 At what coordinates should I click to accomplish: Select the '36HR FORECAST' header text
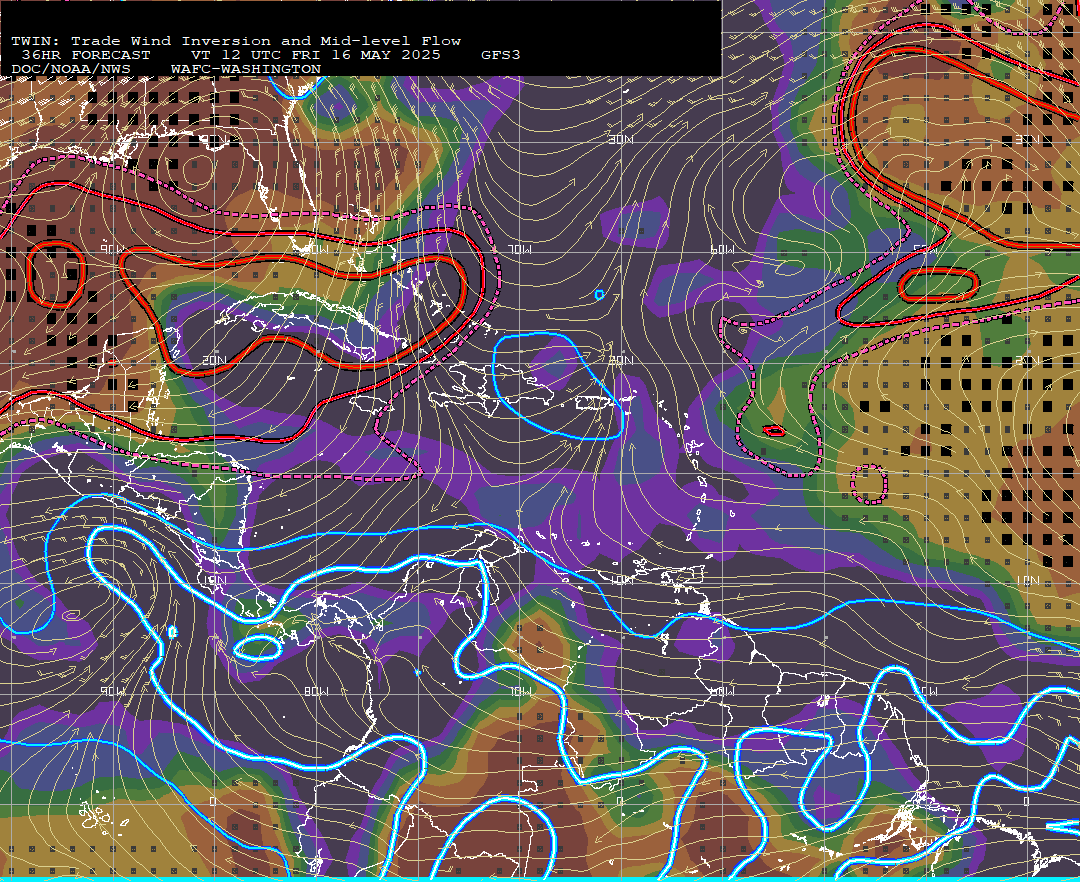pyautogui.click(x=86, y=55)
